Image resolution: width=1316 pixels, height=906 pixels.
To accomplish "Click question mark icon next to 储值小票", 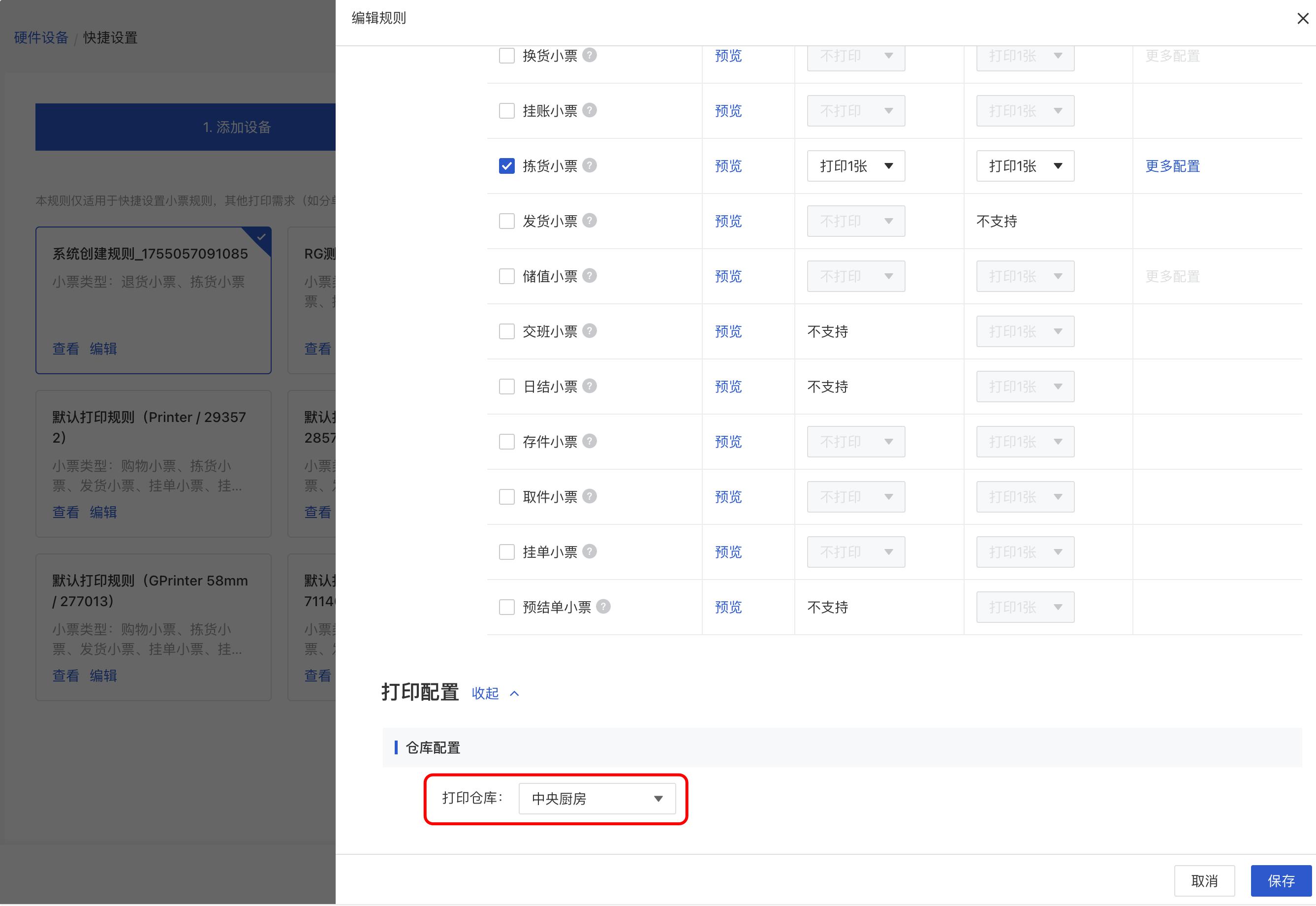I will (x=590, y=275).
